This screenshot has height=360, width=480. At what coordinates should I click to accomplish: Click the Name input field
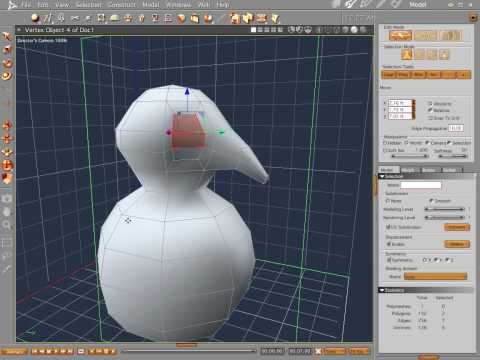[421, 185]
